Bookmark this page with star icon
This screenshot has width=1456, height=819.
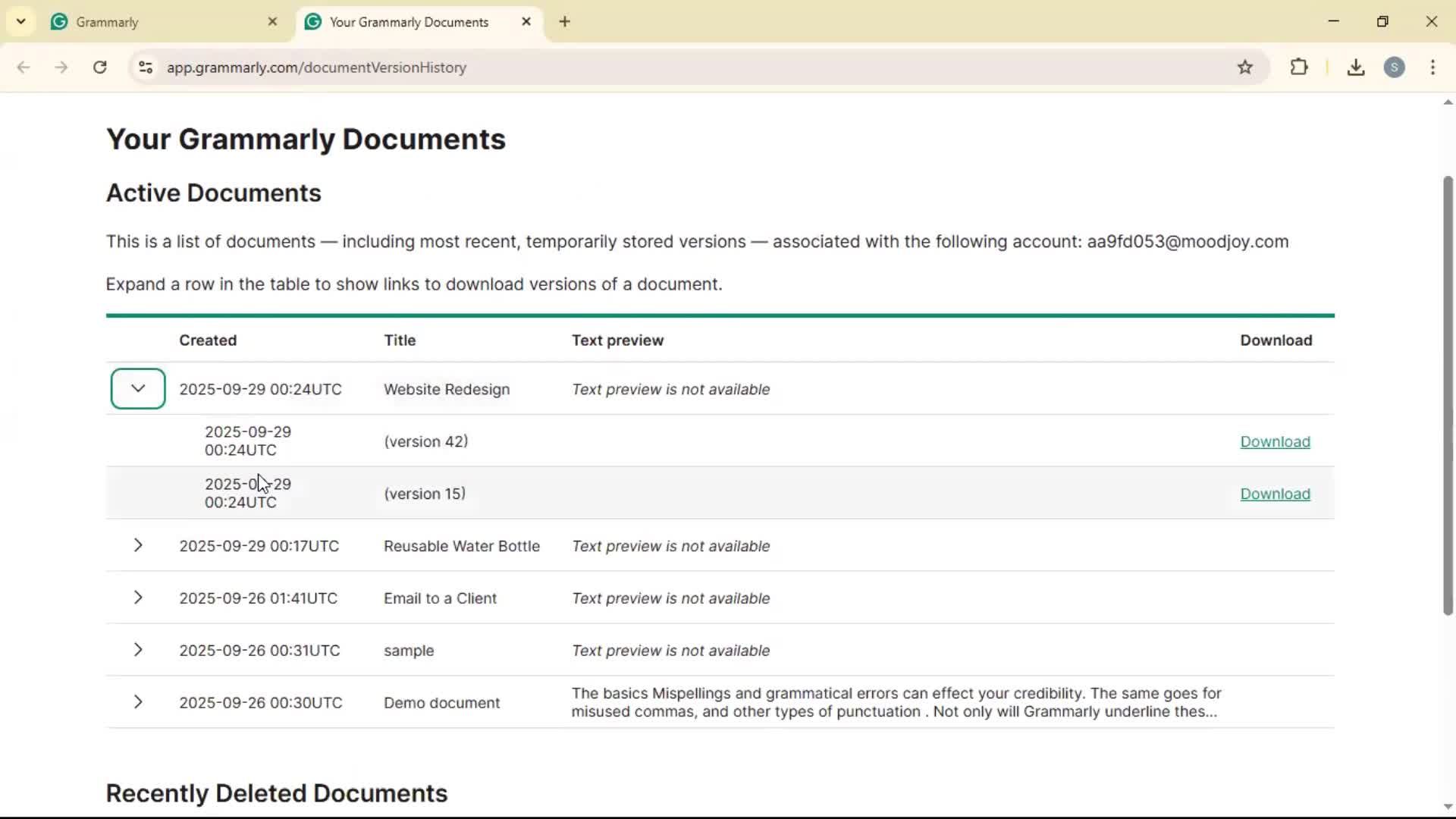1245,67
